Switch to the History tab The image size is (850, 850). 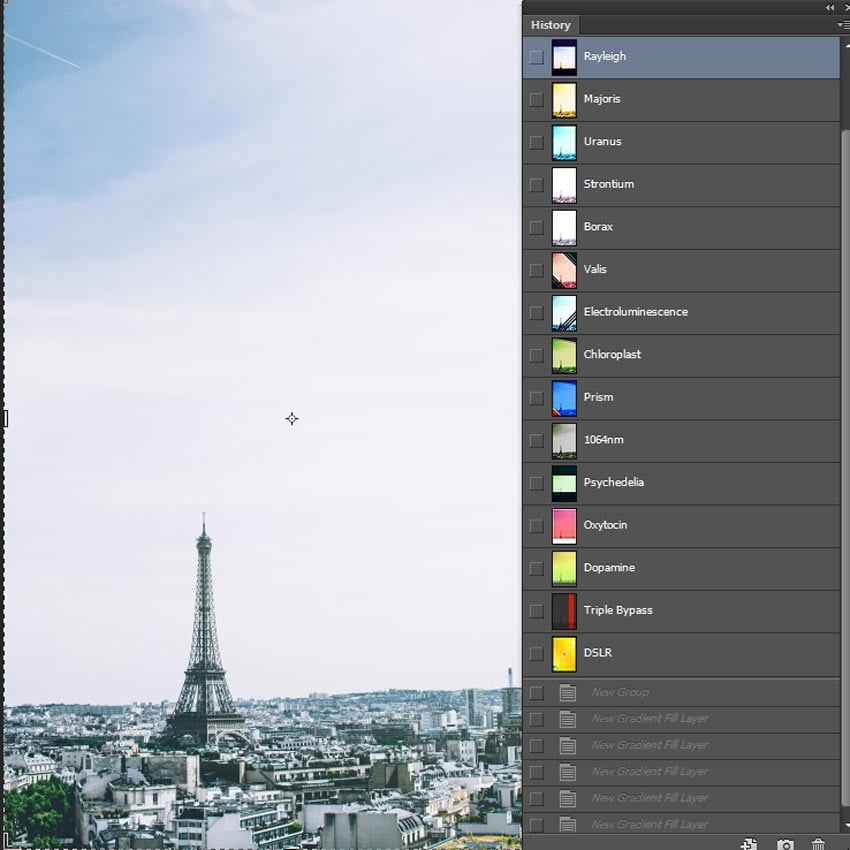[x=551, y=25]
